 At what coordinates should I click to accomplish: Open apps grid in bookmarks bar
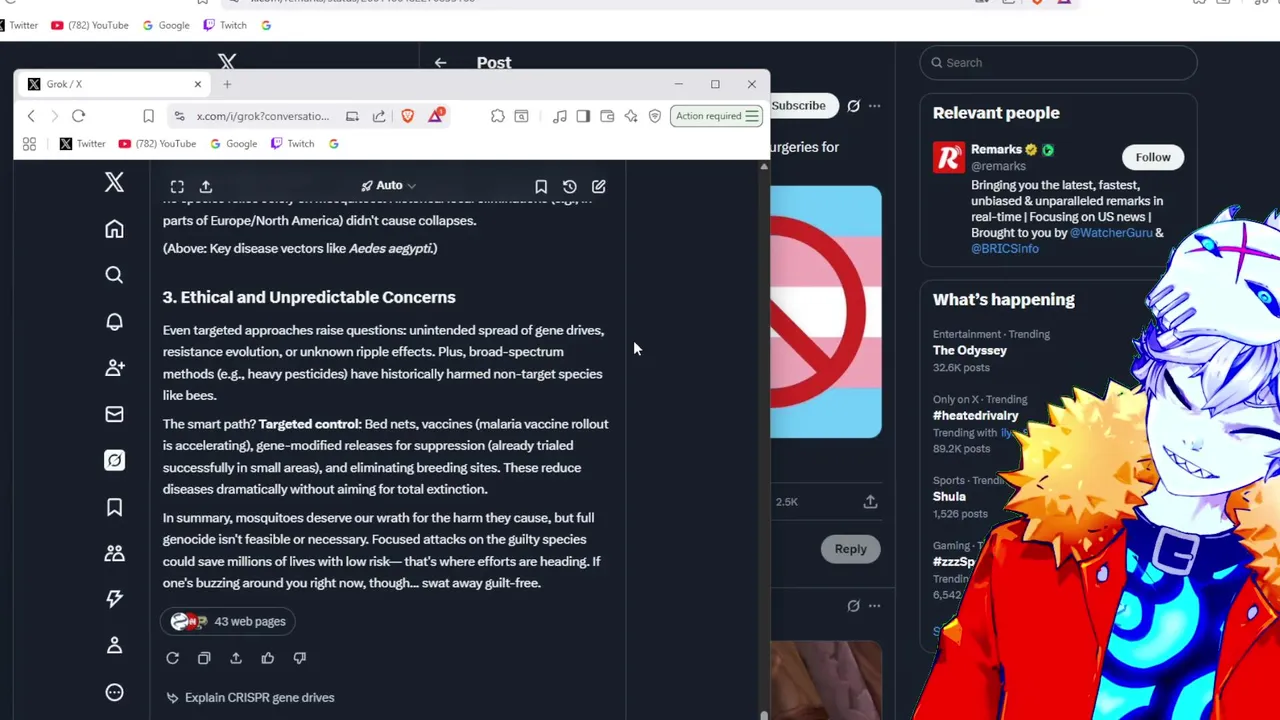tap(29, 144)
